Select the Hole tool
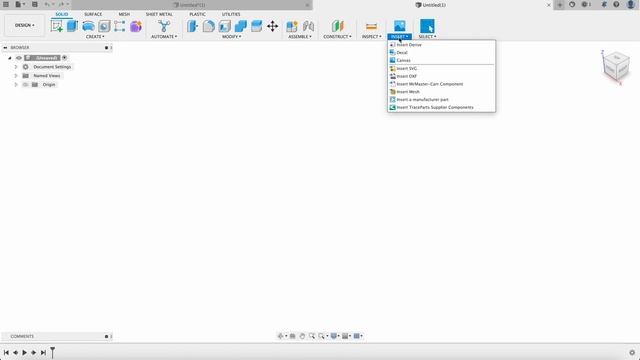 [104, 26]
